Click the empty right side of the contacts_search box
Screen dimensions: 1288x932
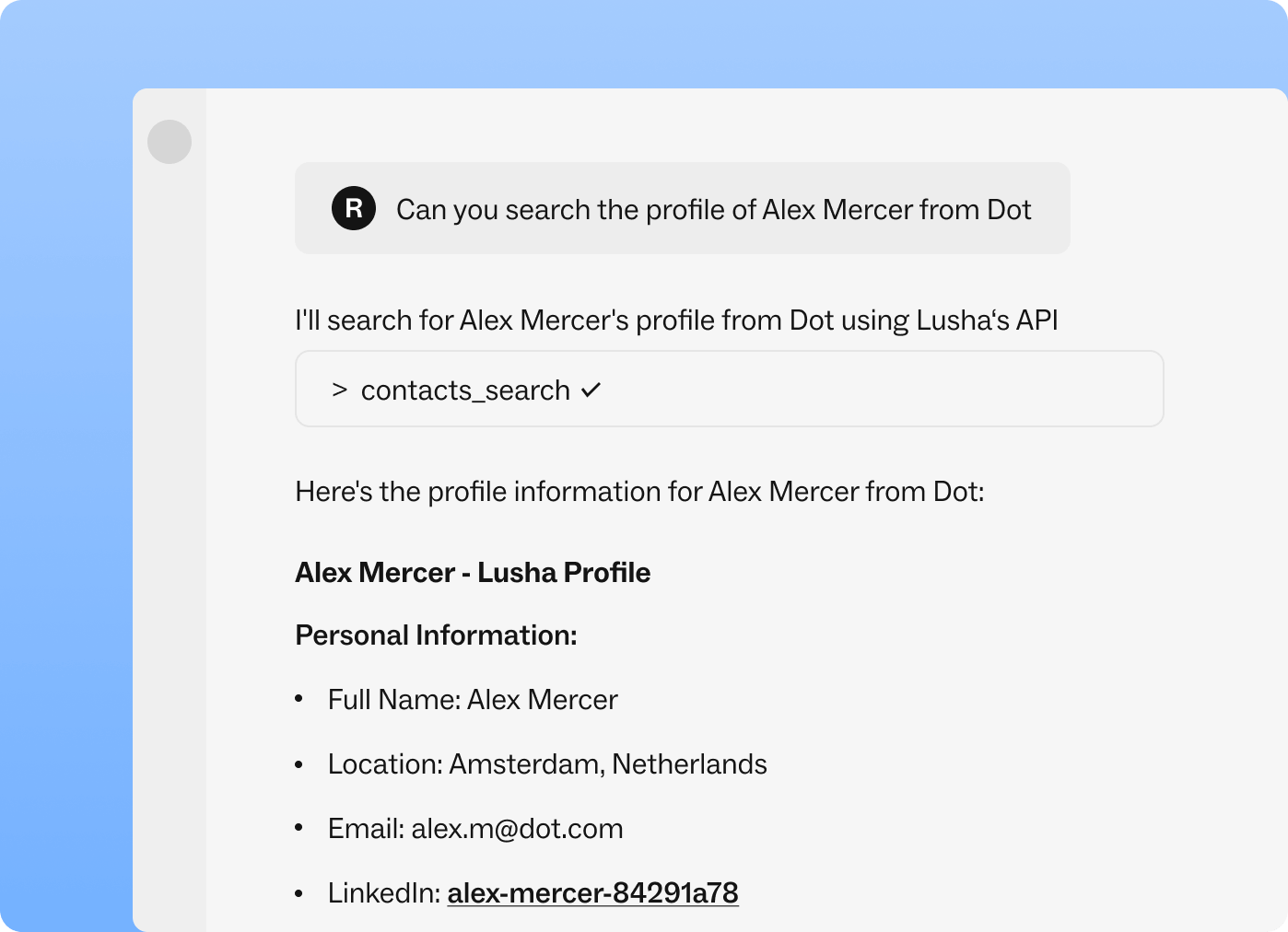[x=921, y=390]
